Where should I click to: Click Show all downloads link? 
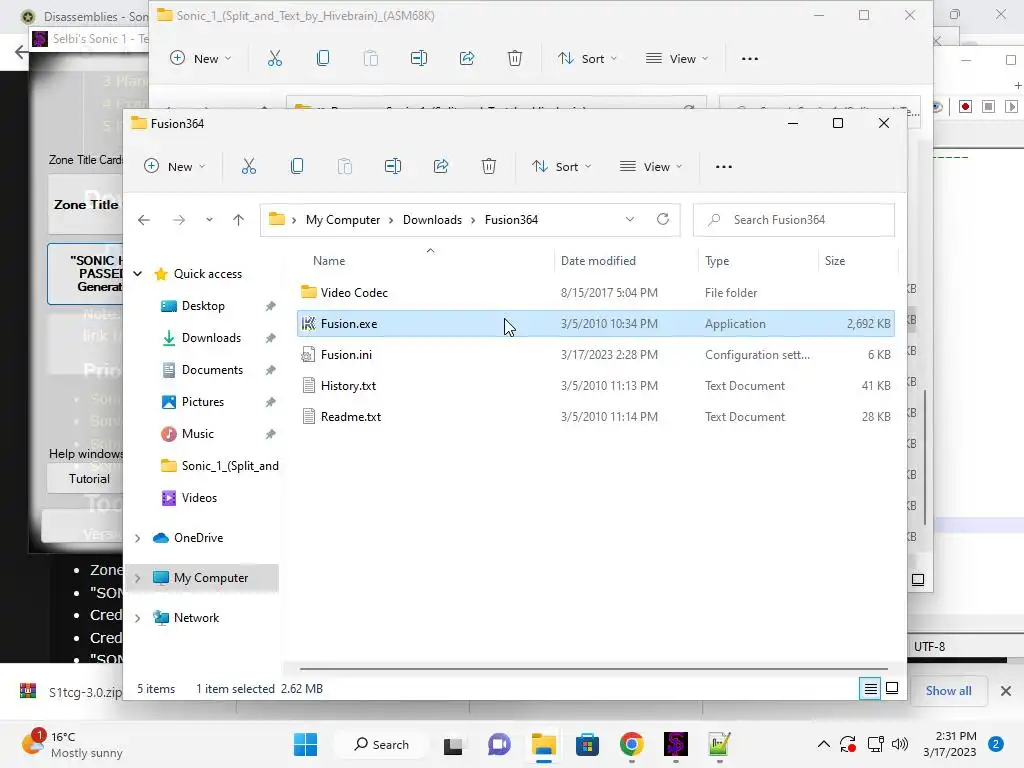tap(948, 691)
